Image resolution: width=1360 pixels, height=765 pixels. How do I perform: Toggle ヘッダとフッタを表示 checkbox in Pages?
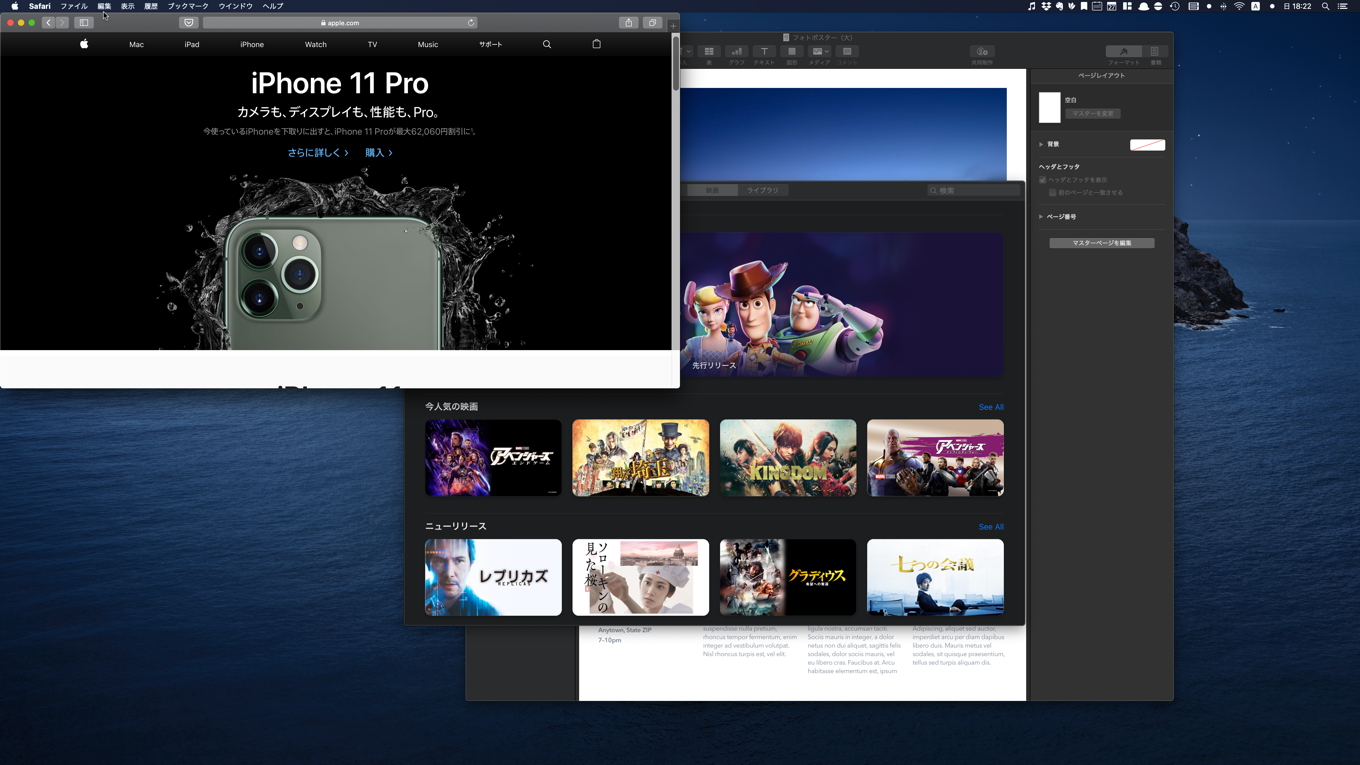point(1043,180)
